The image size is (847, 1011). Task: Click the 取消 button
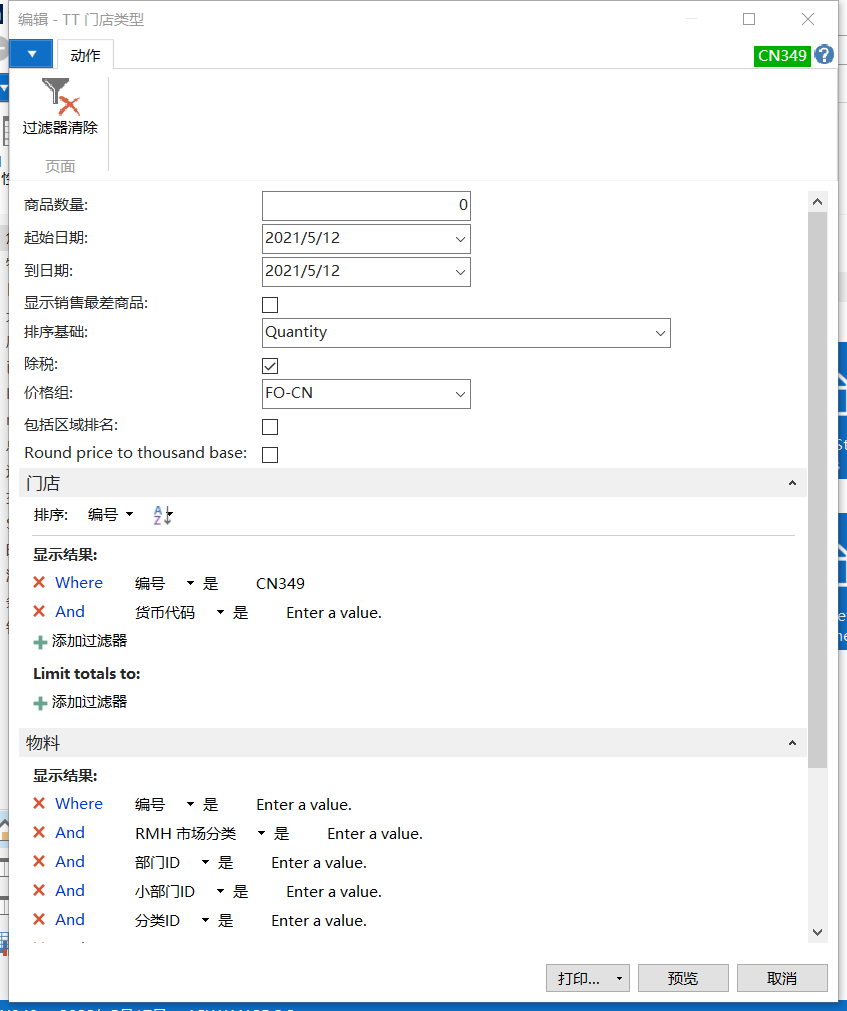coord(782,979)
